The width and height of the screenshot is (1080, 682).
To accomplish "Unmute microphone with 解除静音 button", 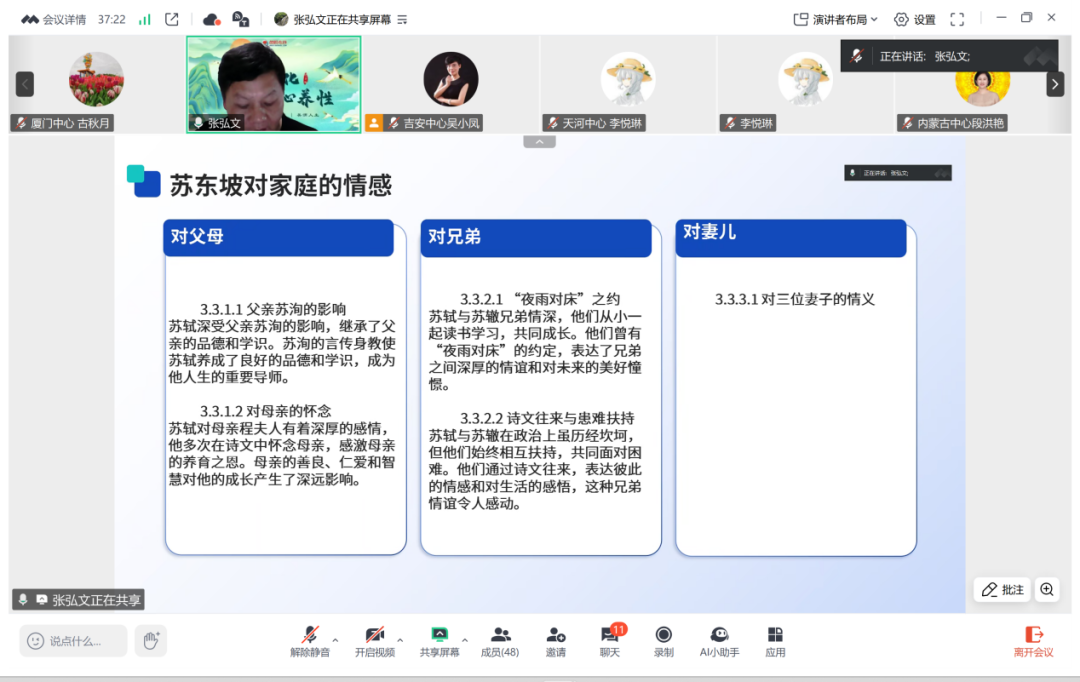I will [310, 640].
